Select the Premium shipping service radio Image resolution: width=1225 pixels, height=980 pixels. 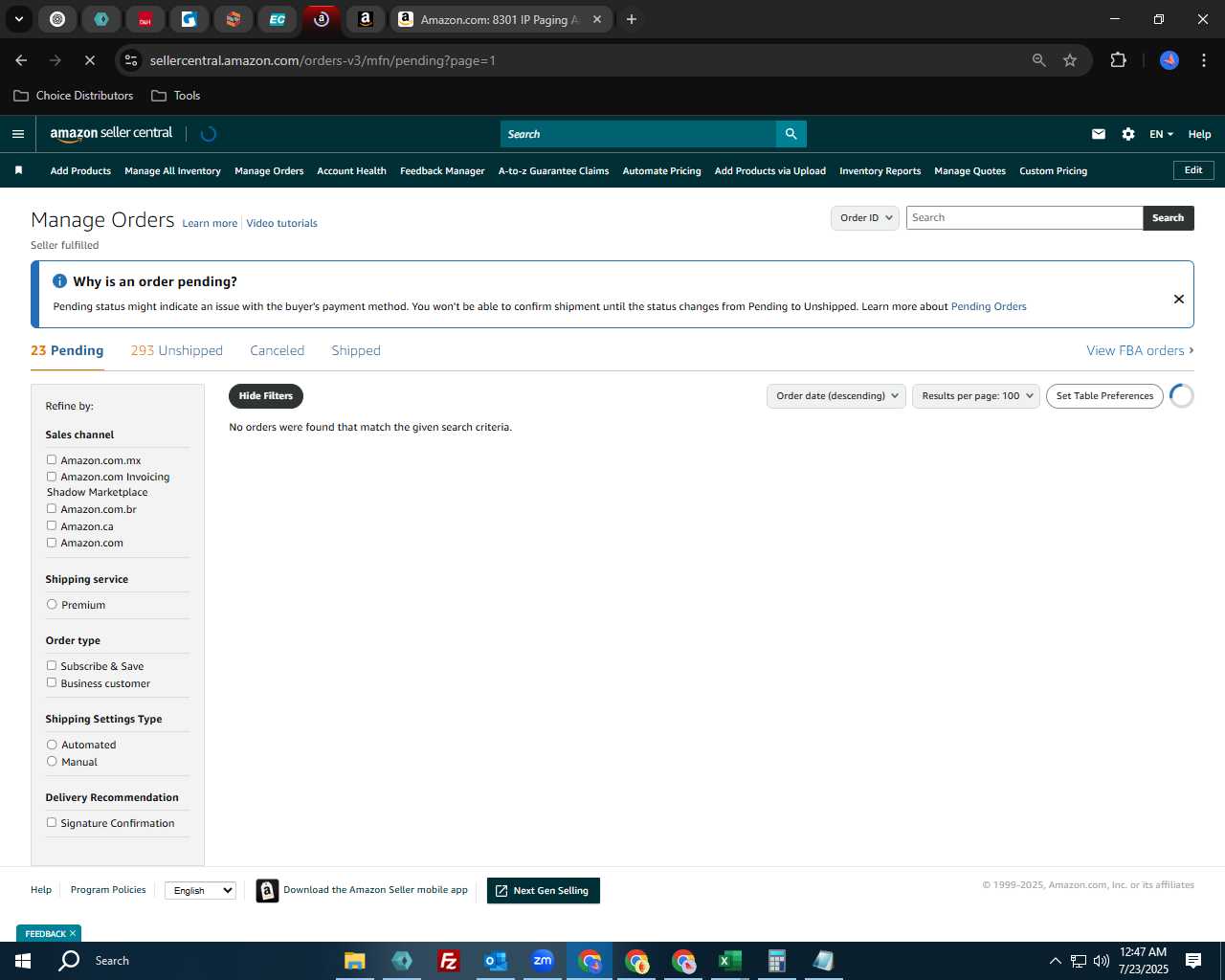point(52,605)
